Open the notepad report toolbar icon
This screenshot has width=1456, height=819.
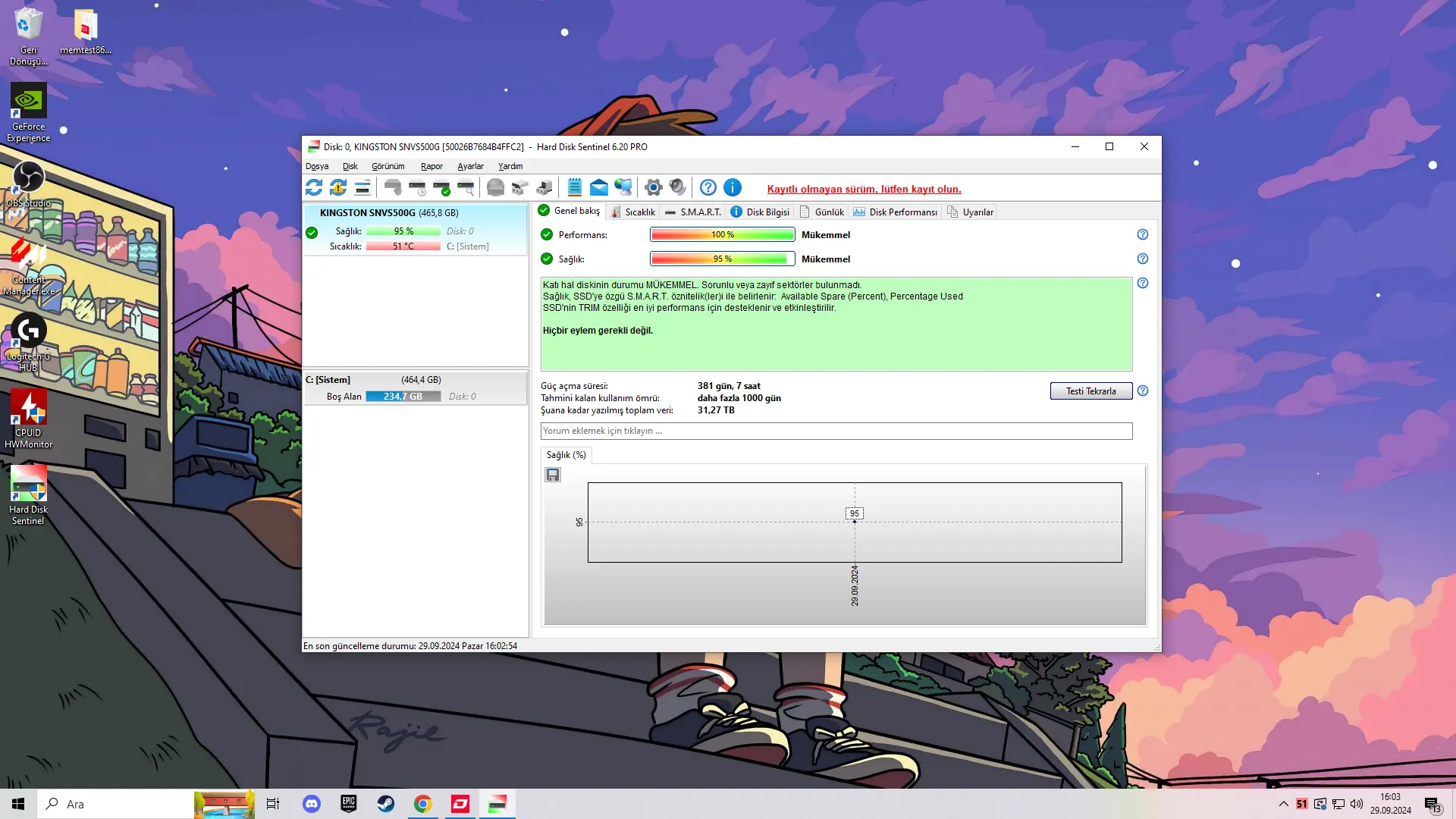point(574,187)
